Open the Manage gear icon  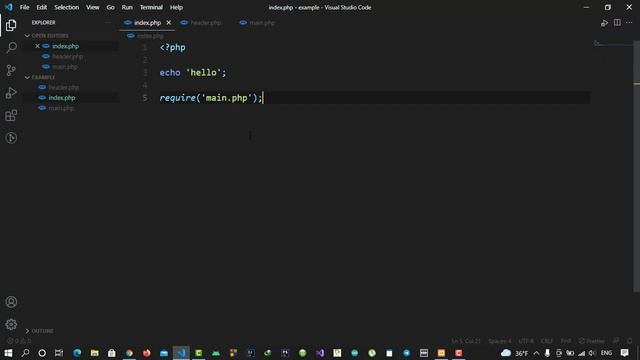(x=11, y=324)
